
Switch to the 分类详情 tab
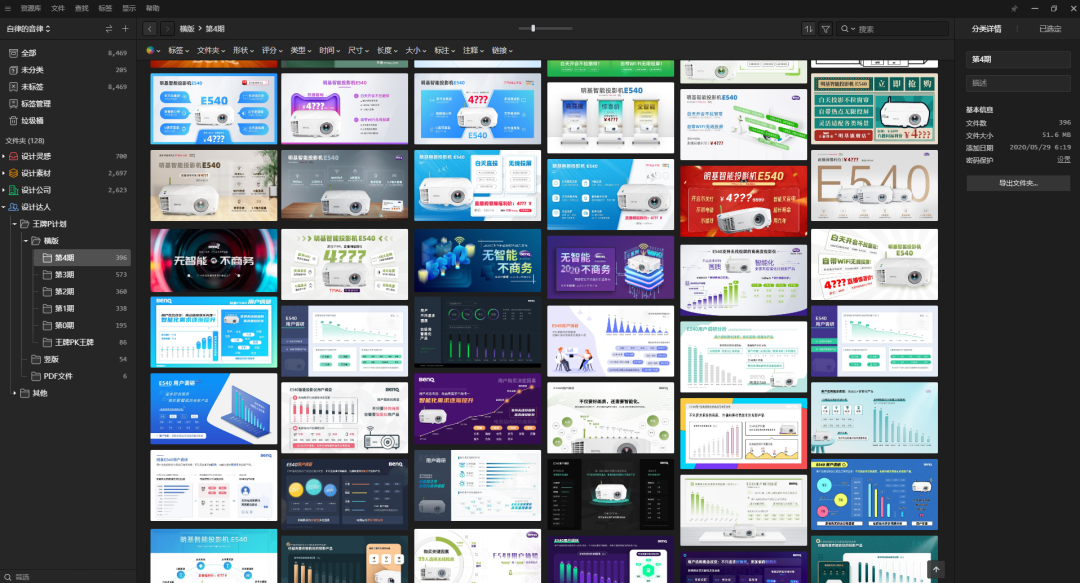986,29
